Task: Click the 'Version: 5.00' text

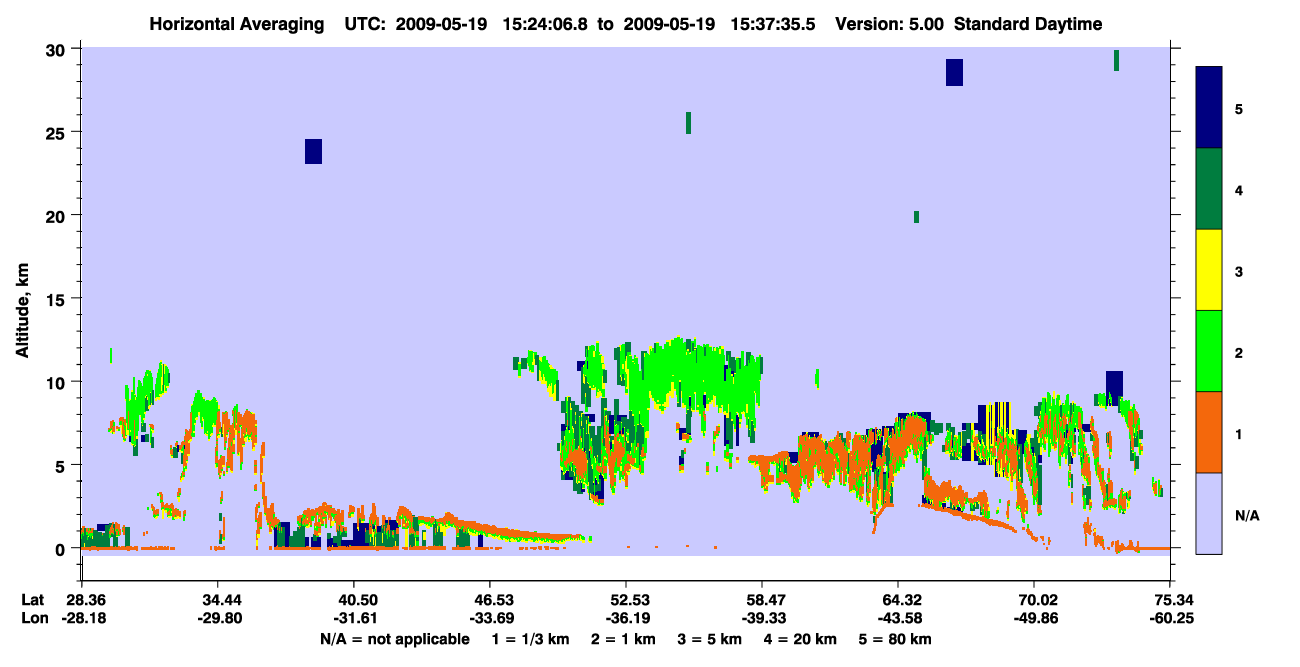Action: [x=890, y=25]
